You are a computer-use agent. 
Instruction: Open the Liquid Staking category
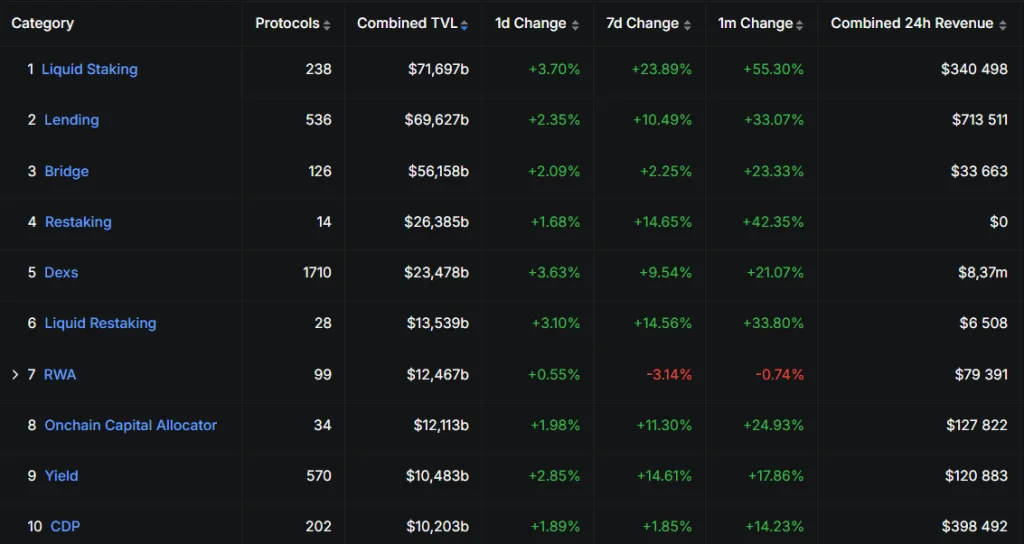tap(90, 69)
